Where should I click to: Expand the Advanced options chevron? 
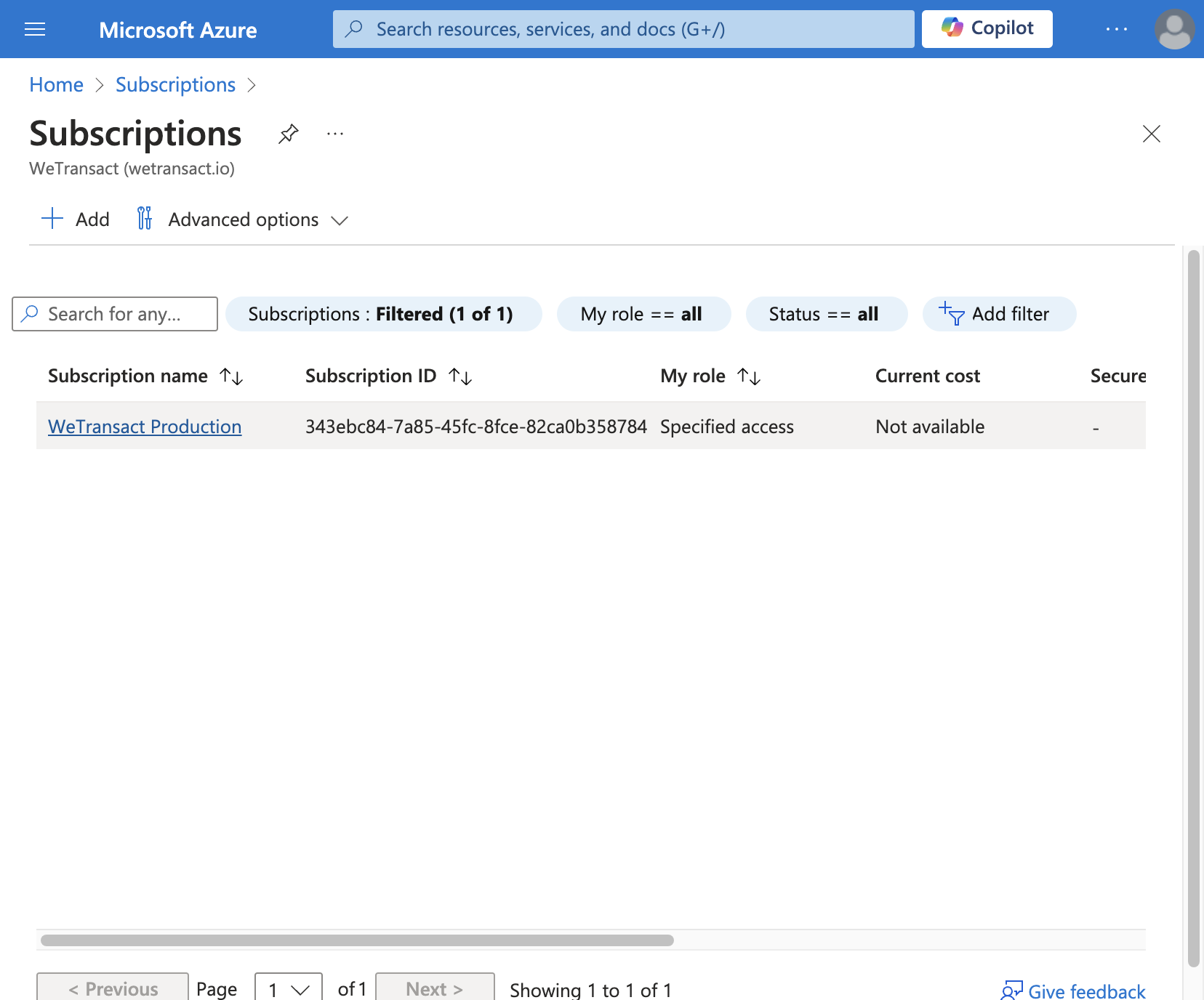(339, 220)
